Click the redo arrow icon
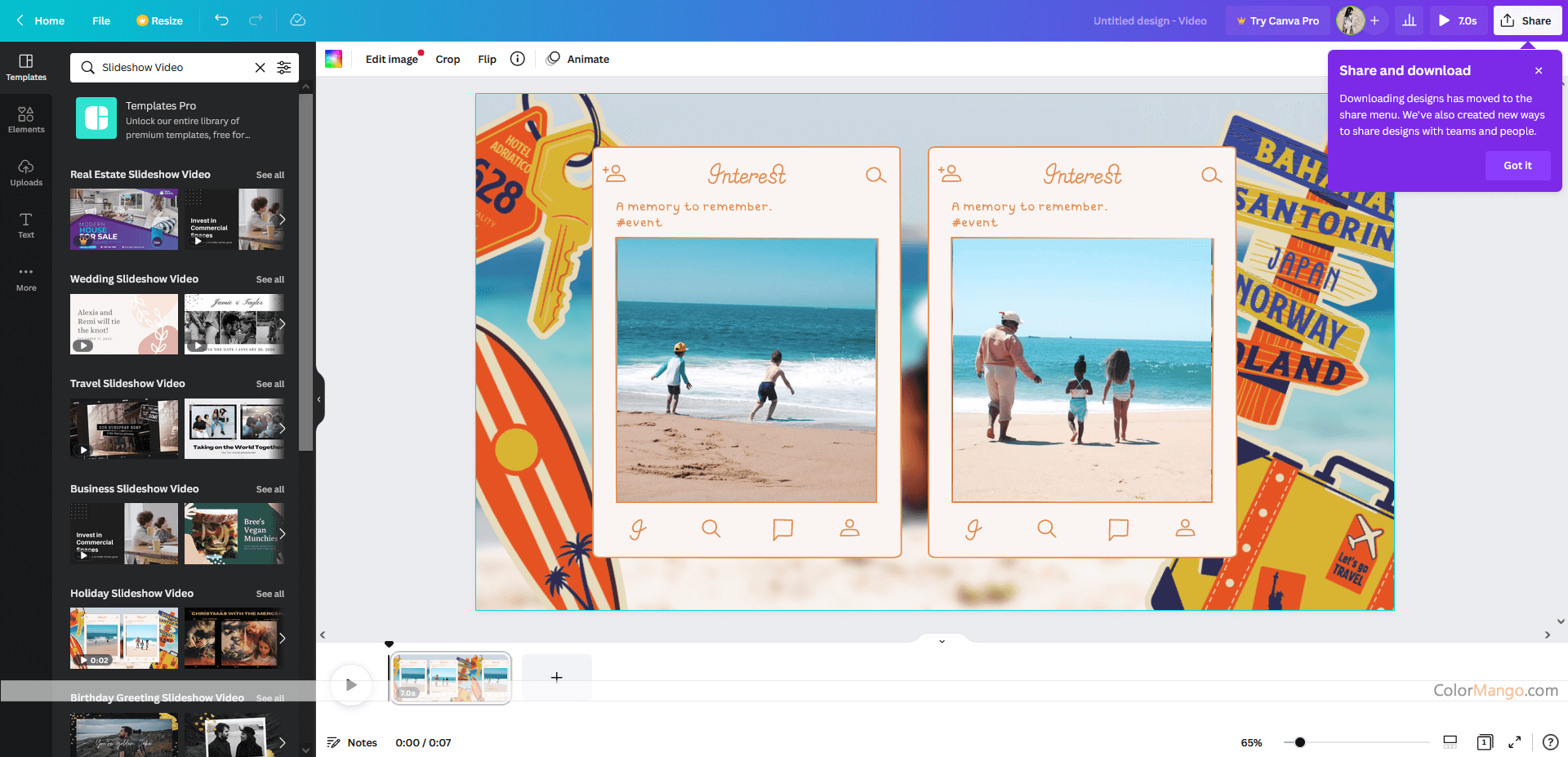This screenshot has width=1568, height=757. coord(256,20)
